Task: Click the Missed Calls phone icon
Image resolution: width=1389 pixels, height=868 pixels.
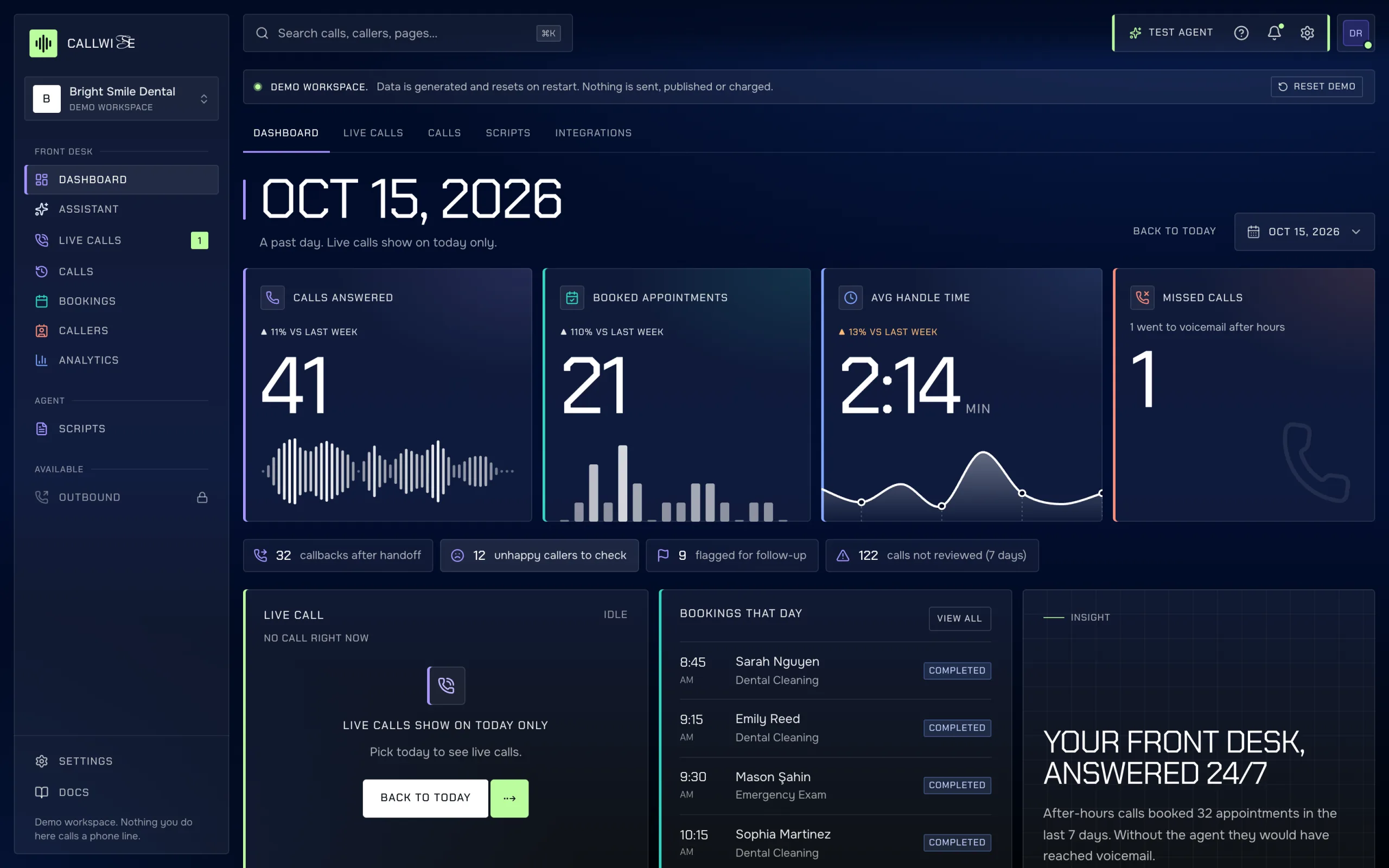Action: point(1142,297)
